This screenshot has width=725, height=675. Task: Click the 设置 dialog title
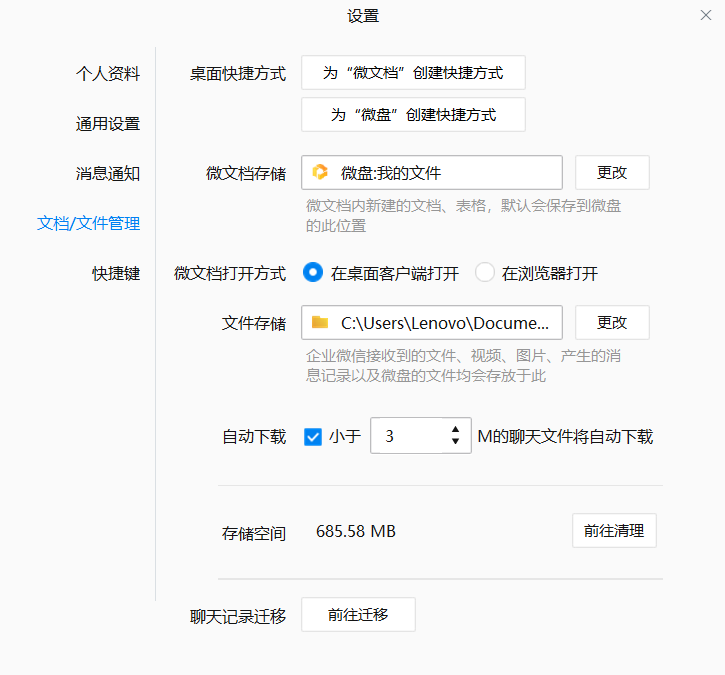point(363,16)
